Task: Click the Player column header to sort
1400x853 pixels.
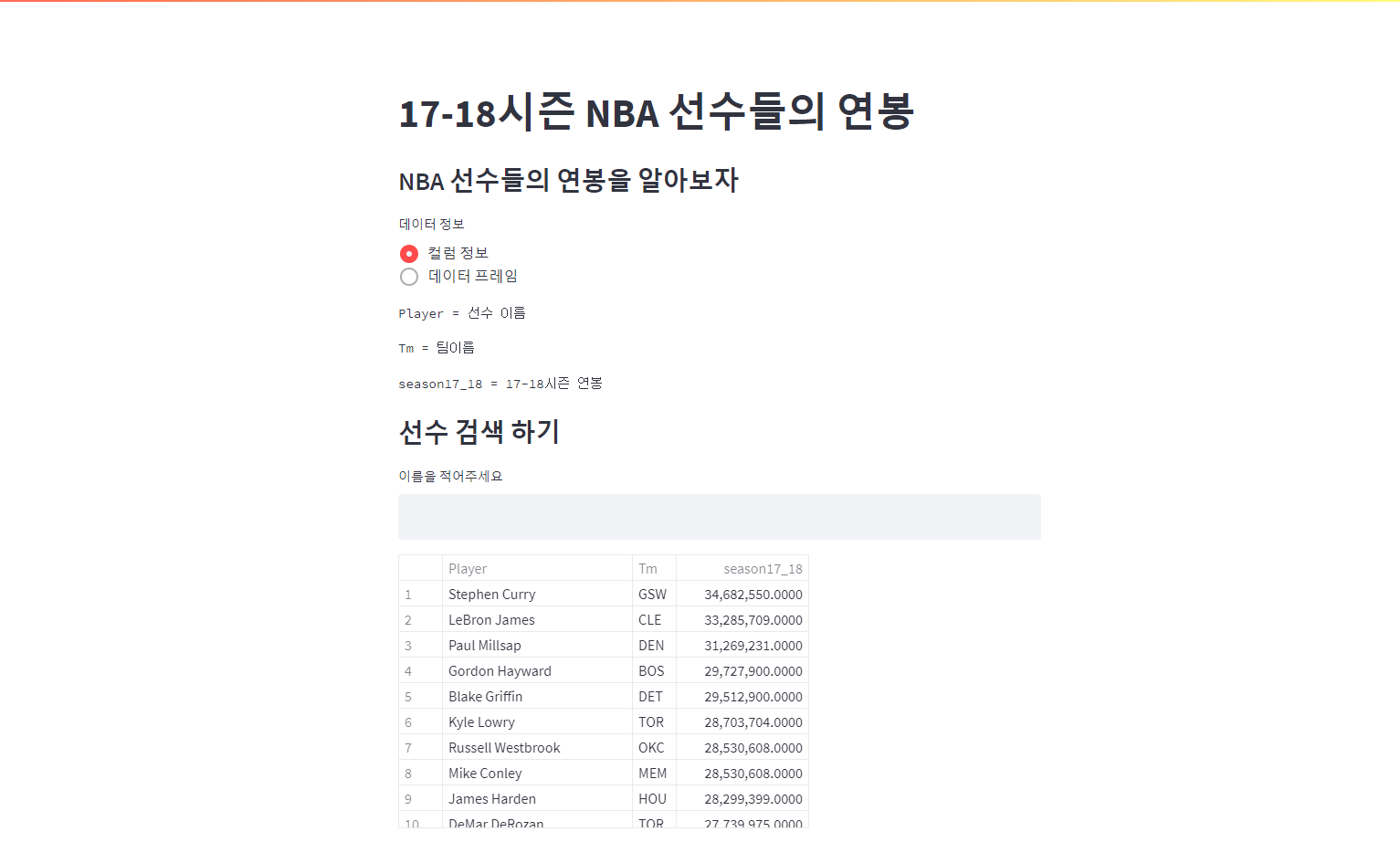Action: [468, 568]
